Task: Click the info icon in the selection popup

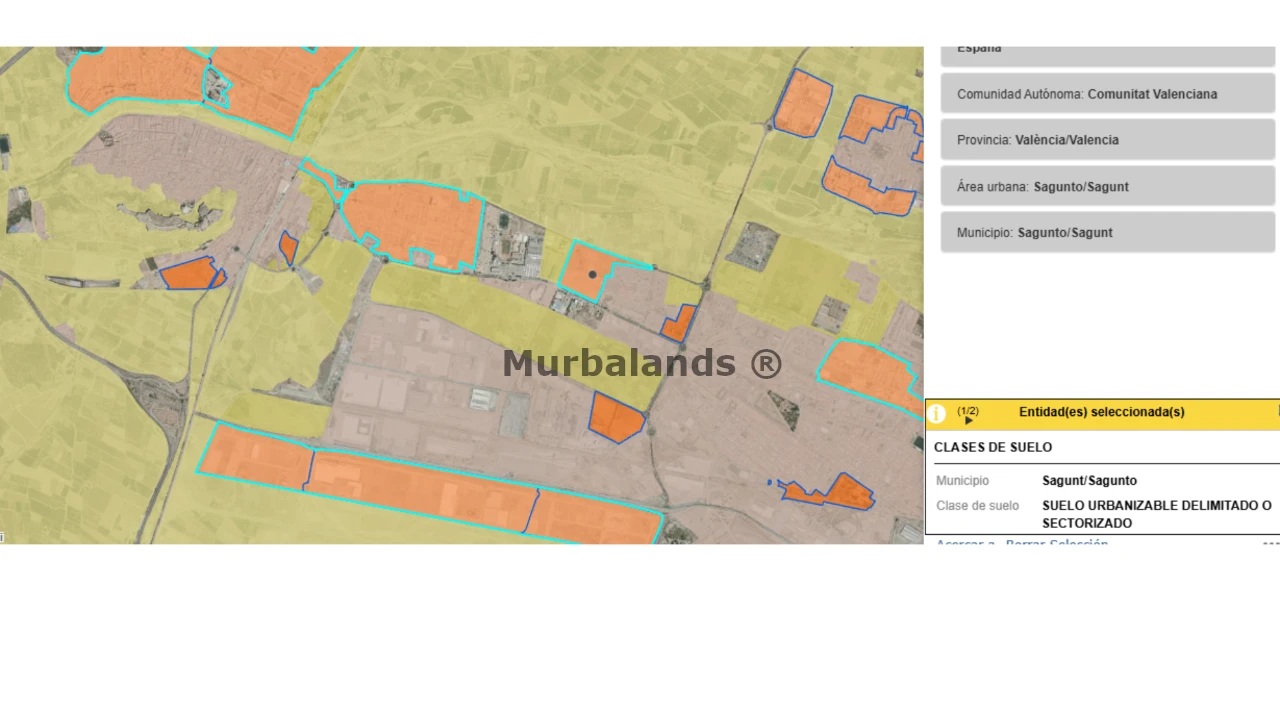Action: coord(937,414)
